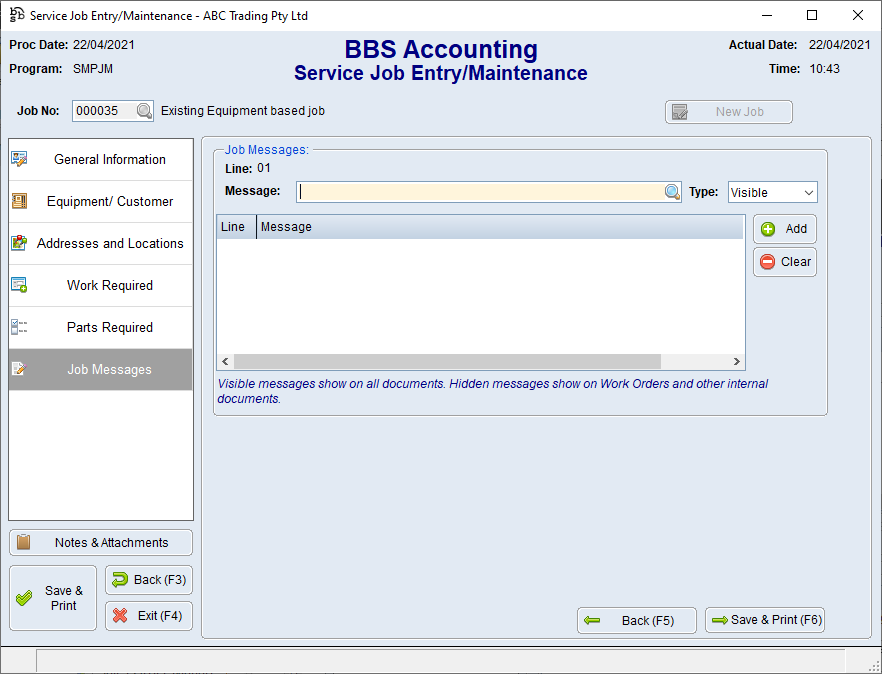
Task: Click the Work Required sidebar icon
Action: point(19,285)
